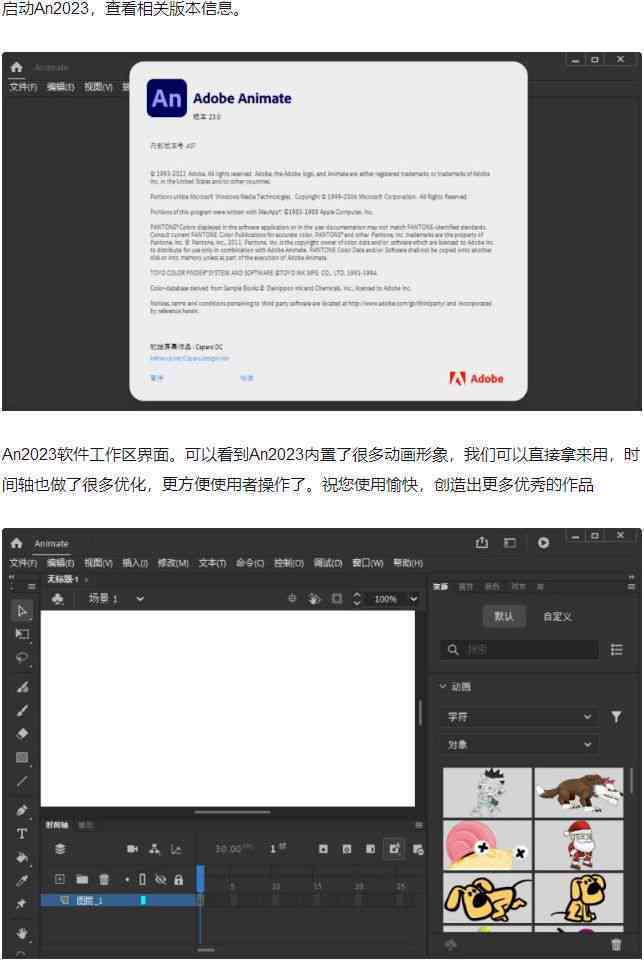The width and height of the screenshot is (644, 961).
Task: Click the Add Camera icon in timeline
Action: (132, 849)
